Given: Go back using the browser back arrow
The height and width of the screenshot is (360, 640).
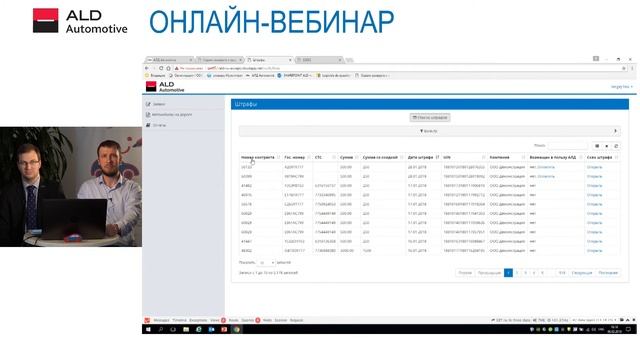Looking at the screenshot, I should [147, 69].
